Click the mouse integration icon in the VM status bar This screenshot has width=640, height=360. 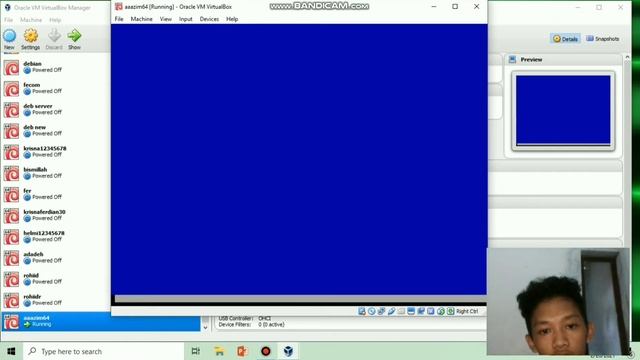[x=441, y=311]
